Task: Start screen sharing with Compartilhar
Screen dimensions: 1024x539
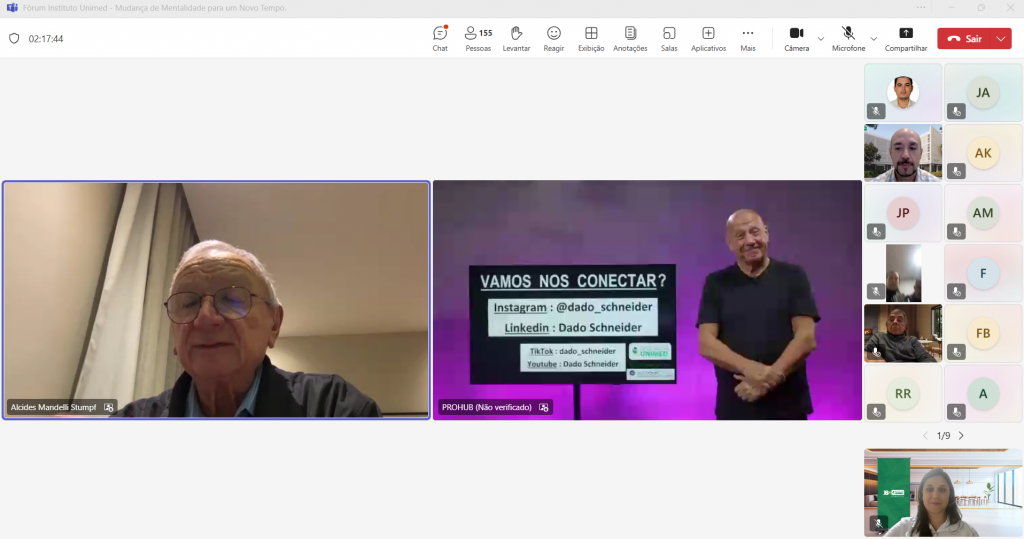Action: point(906,39)
